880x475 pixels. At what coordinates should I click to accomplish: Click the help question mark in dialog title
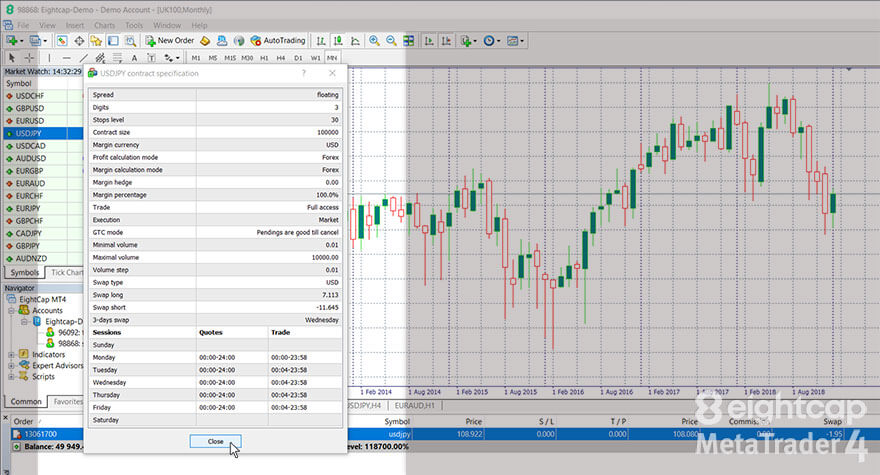(x=304, y=73)
